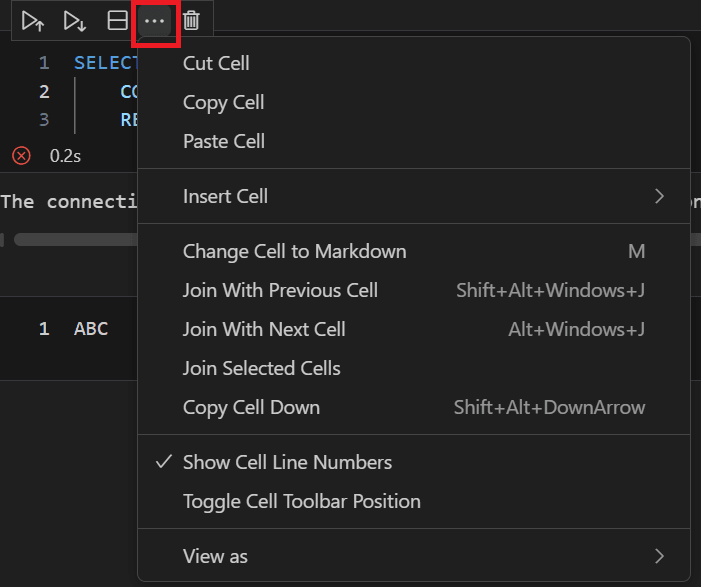The height and width of the screenshot is (587, 701).
Task: Select Toggle Cell Toolbar Position
Action: 301,501
